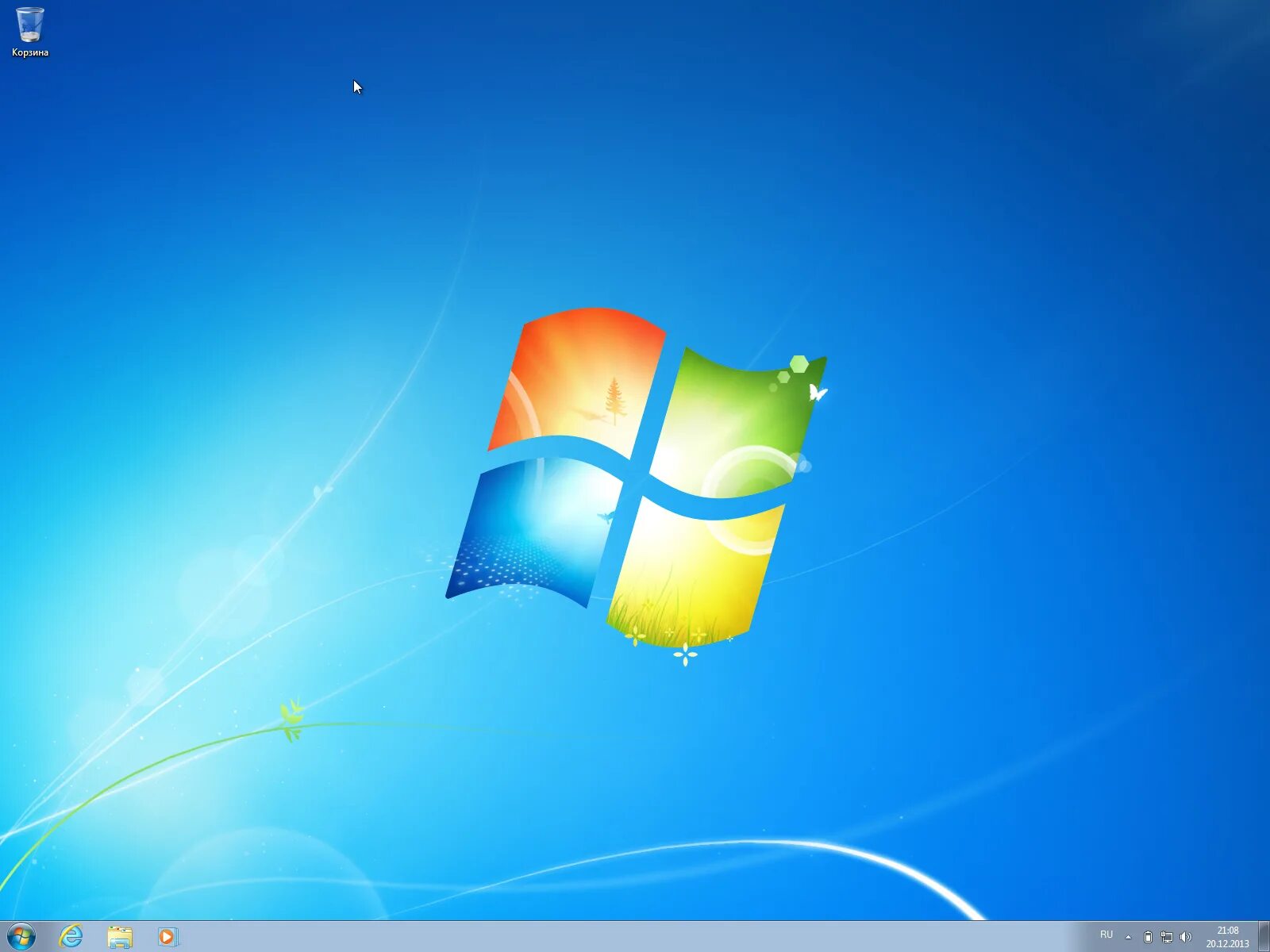
Task: Check battery status in system tray
Action: pyautogui.click(x=1149, y=937)
